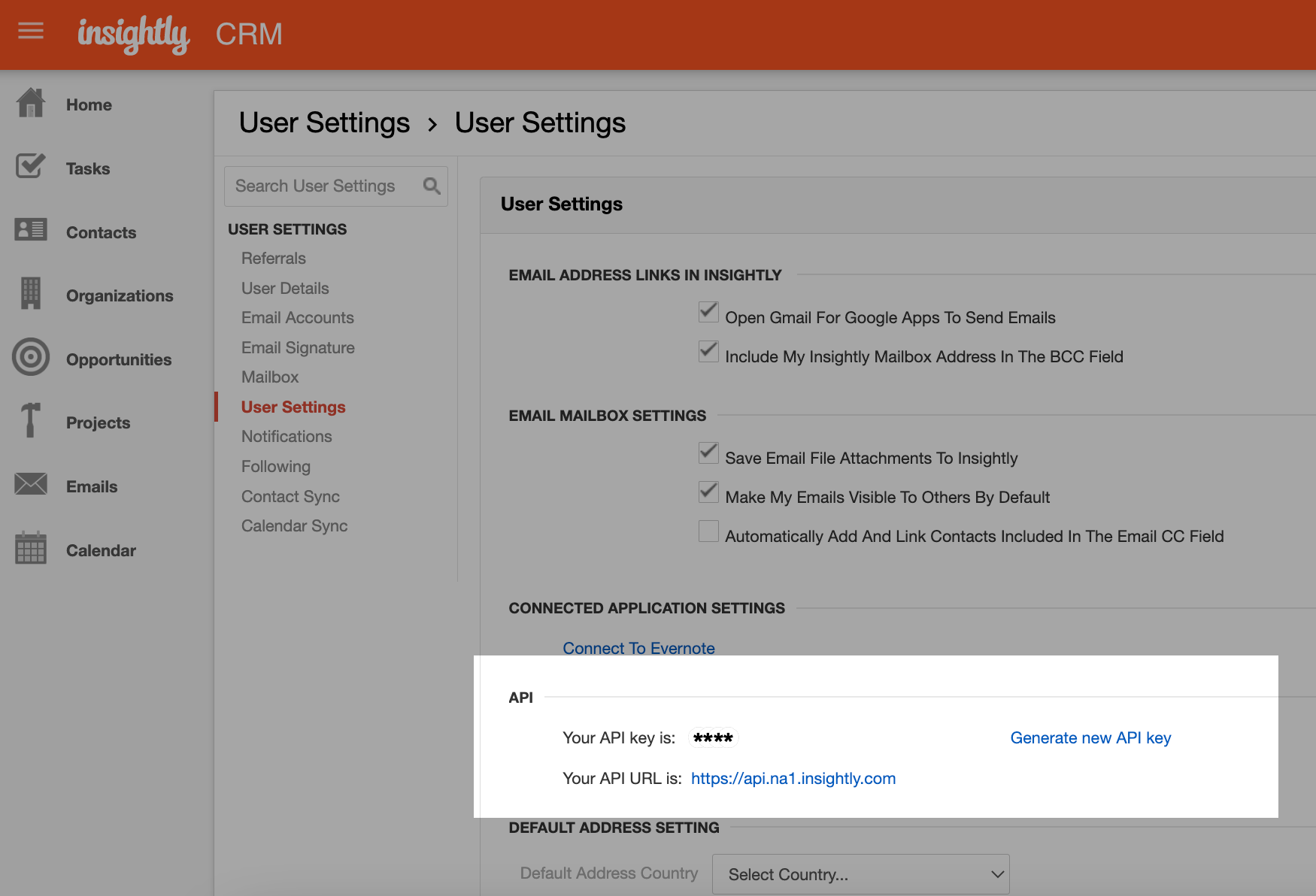The height and width of the screenshot is (896, 1316).
Task: Click the Insightly logo
Action: [x=134, y=35]
